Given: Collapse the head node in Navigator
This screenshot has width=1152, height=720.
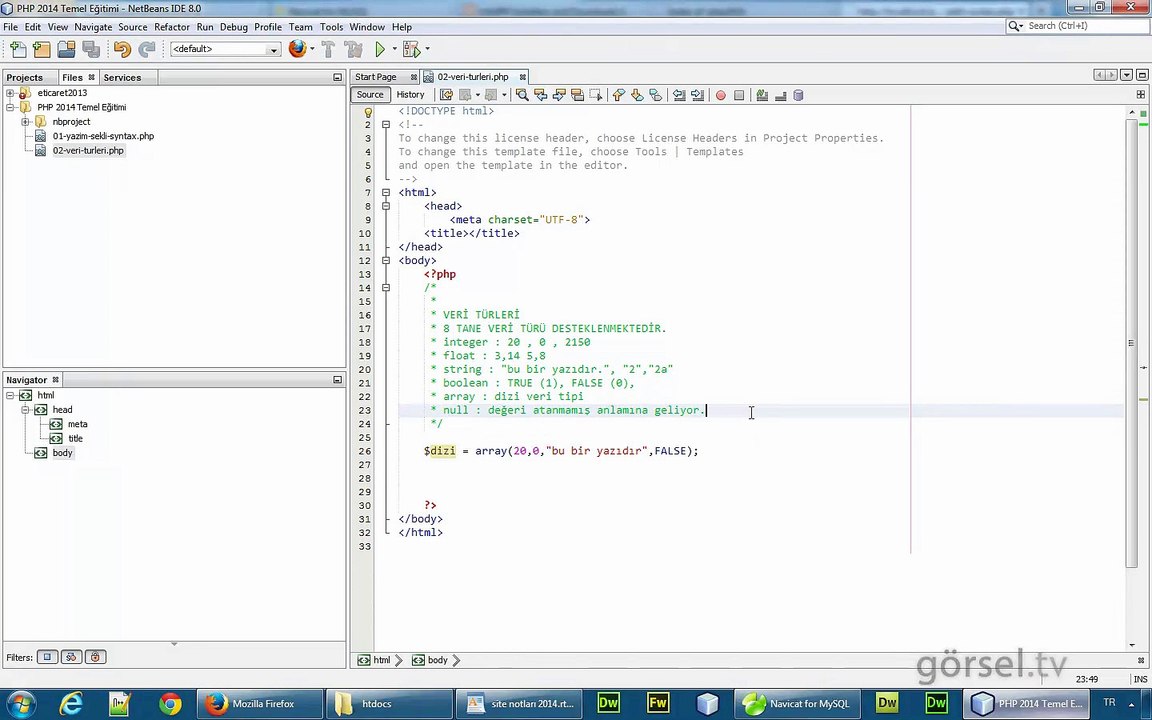Looking at the screenshot, I should (25, 410).
